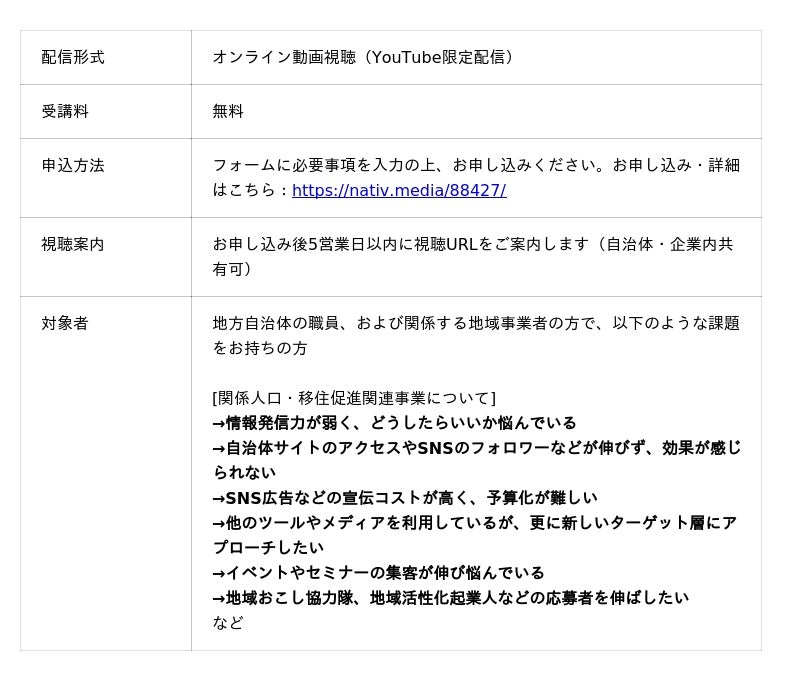Click the 情報発信力が弱く bold bullet line

point(394,423)
